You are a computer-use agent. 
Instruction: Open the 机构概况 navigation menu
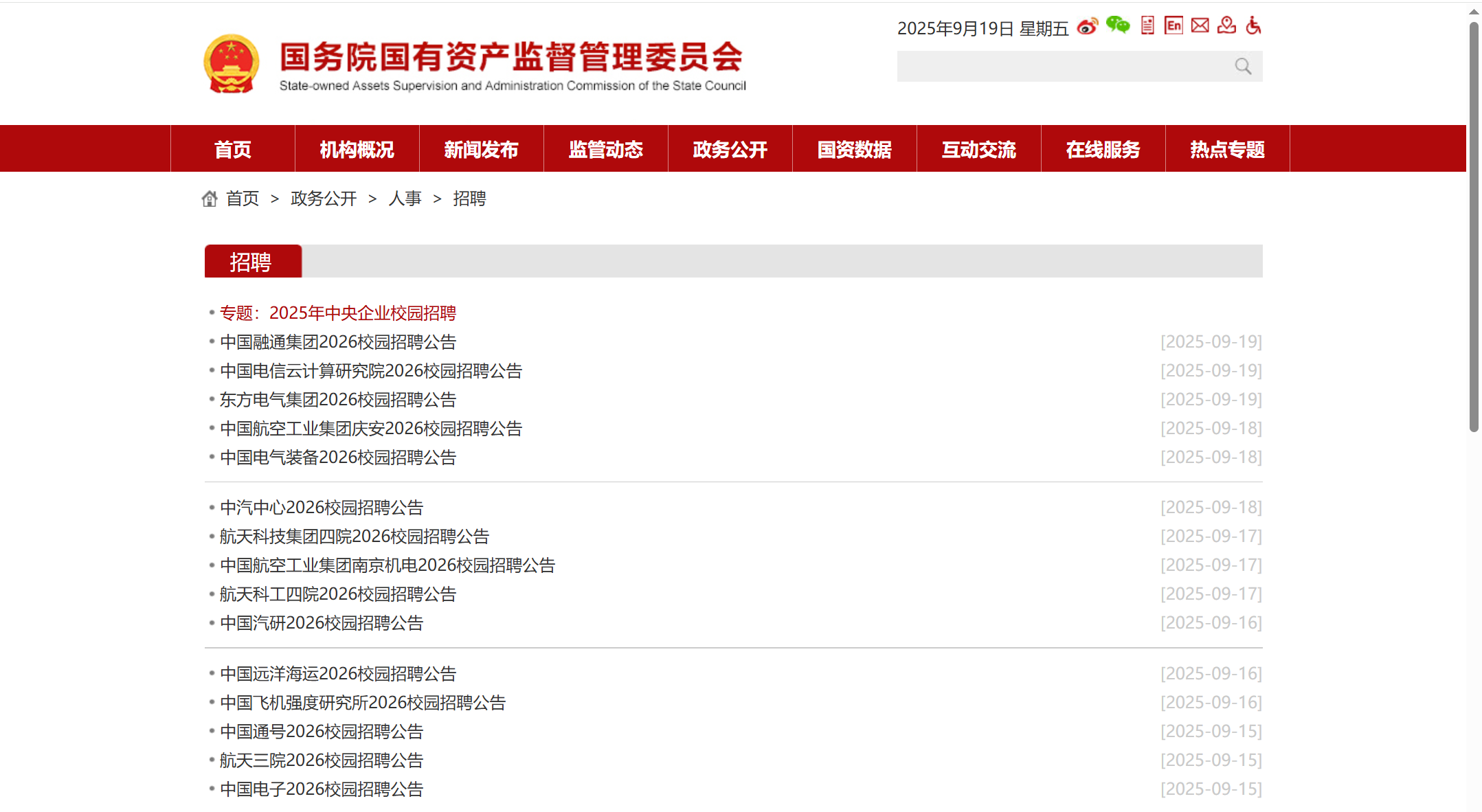pyautogui.click(x=357, y=148)
